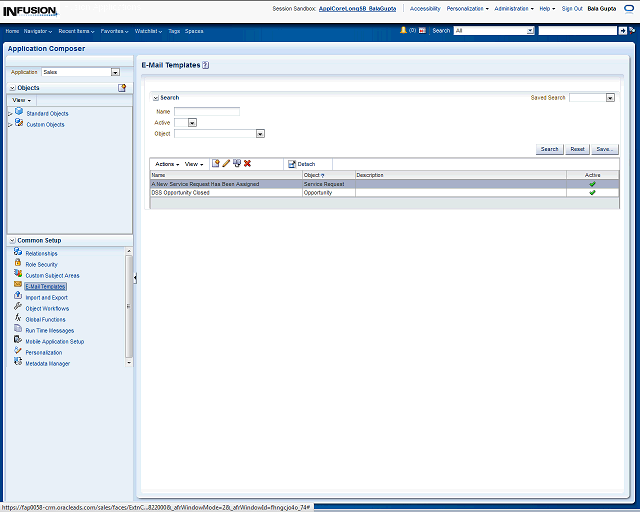Expand the Custom Objects tree node
Image resolution: width=640 pixels, height=512 pixels.
tap(10, 124)
